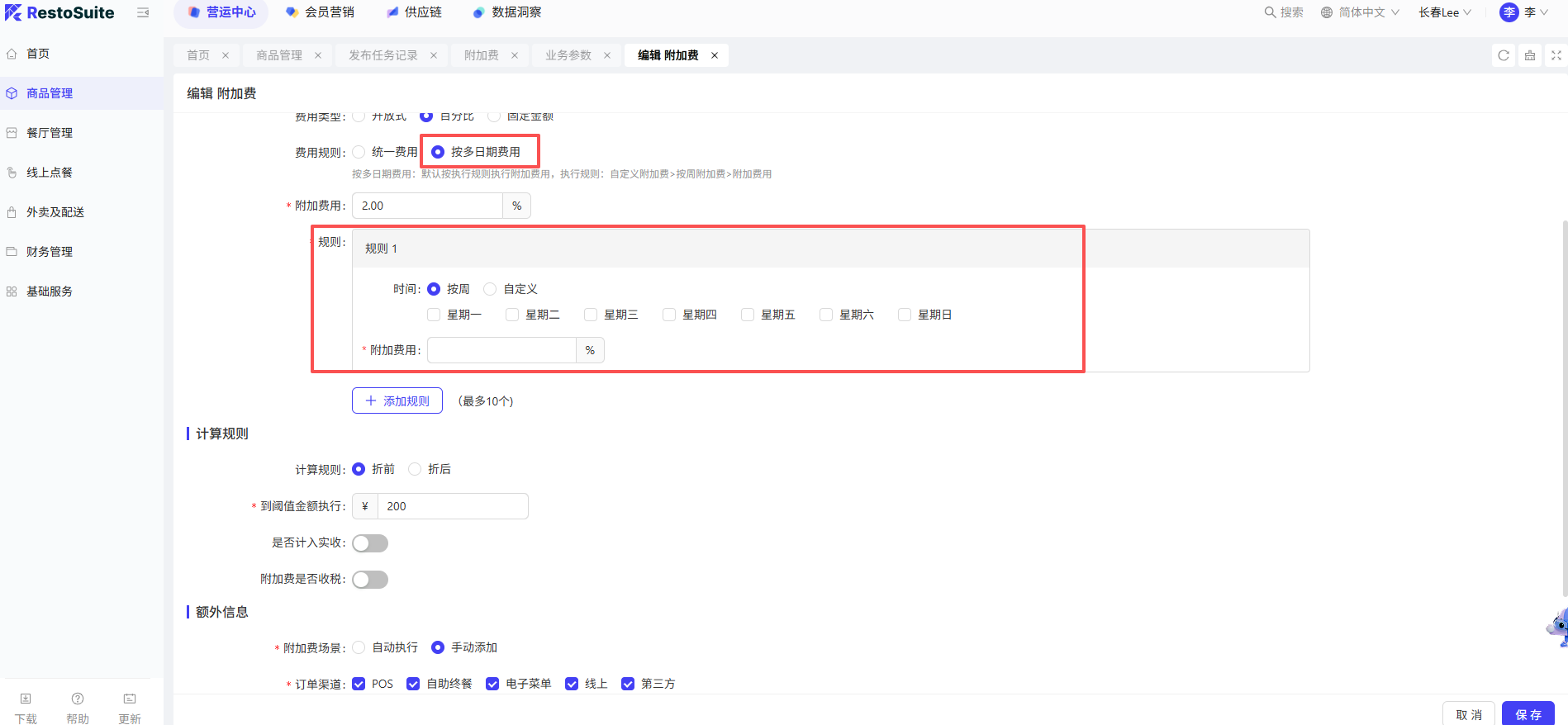This screenshot has width=1568, height=725.
Task: Open the 帮助 help icon at bottom left
Action: (78, 699)
